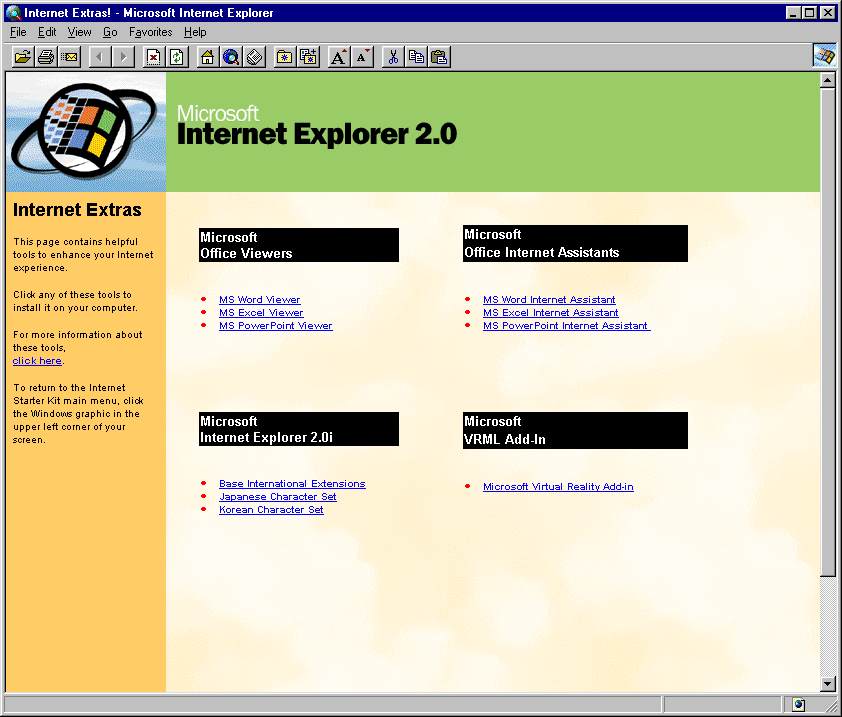Click the Cut scissors icon
Viewport: 842px width, 717px height.
click(393, 56)
